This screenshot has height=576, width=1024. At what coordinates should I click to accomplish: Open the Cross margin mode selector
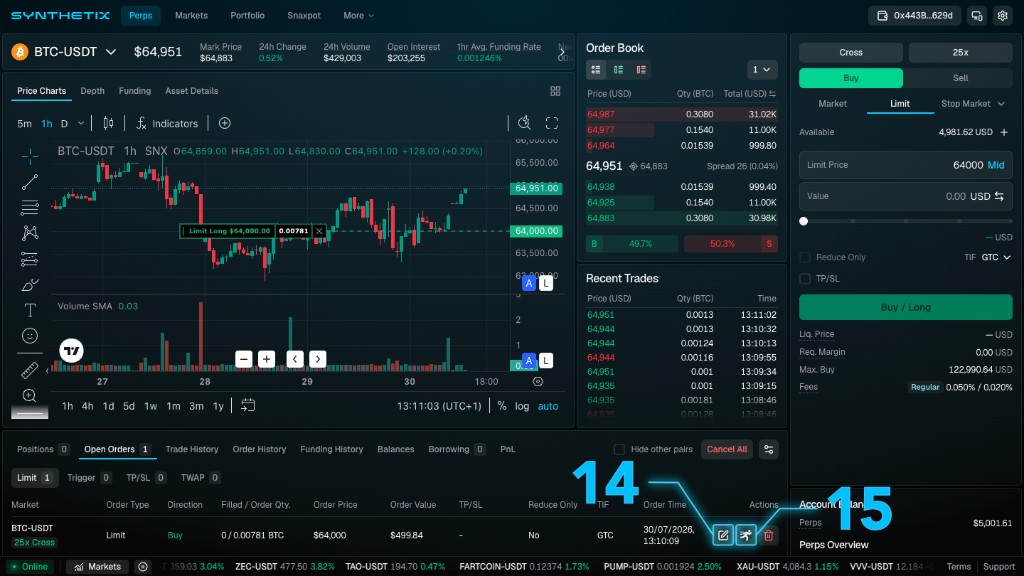[x=851, y=52]
